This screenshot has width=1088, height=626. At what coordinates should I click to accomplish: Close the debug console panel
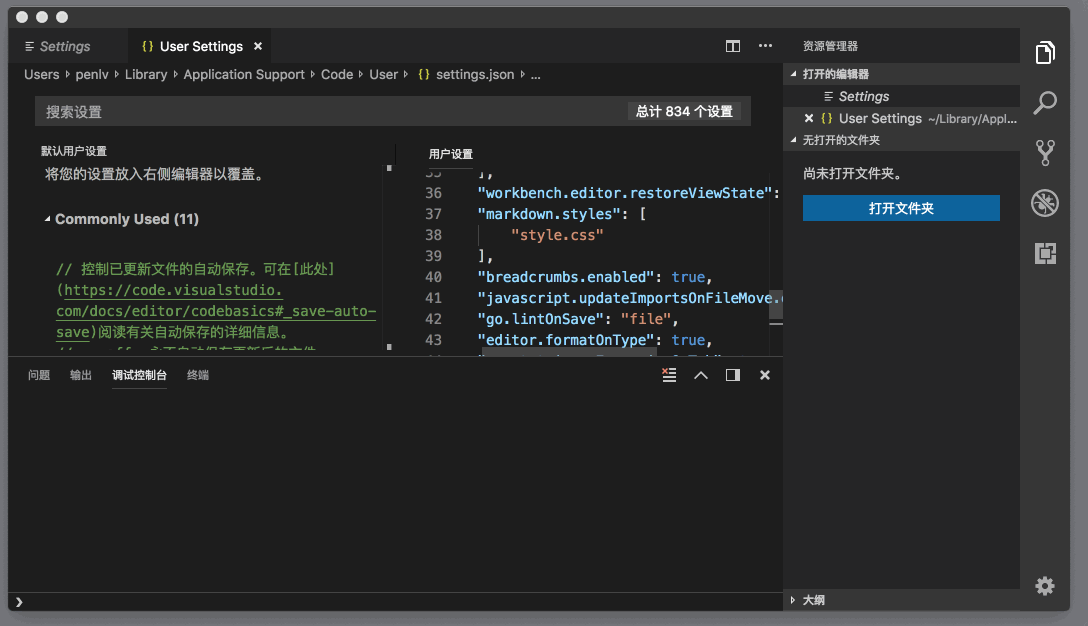coord(764,375)
